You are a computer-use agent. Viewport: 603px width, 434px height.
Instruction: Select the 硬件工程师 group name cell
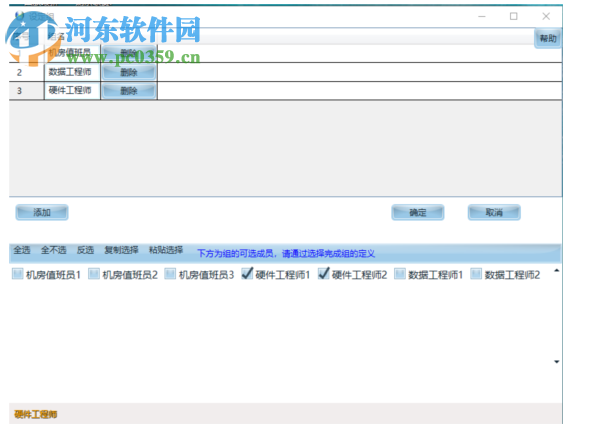click(x=72, y=91)
